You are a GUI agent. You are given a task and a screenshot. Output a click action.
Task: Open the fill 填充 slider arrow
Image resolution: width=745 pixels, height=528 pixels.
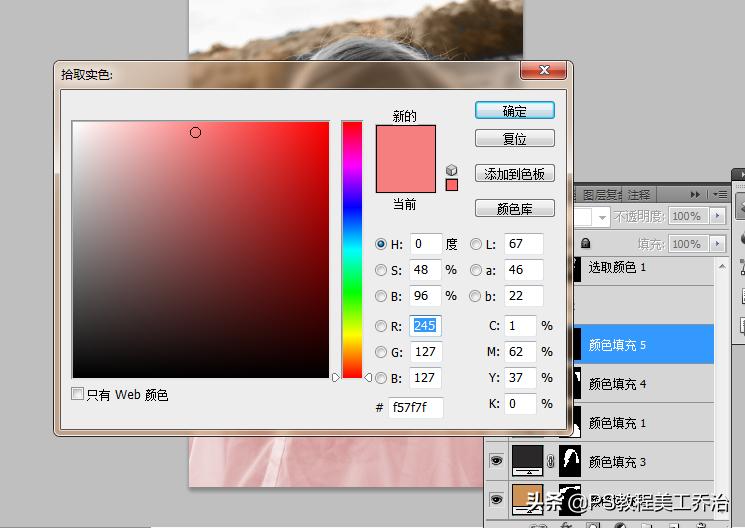click(x=717, y=244)
